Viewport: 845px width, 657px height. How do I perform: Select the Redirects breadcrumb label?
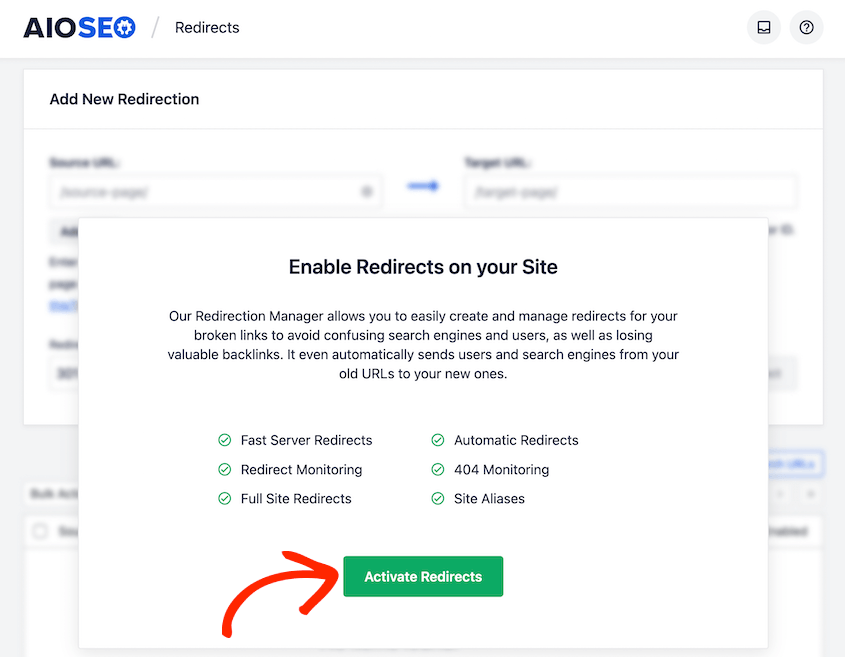click(x=206, y=27)
